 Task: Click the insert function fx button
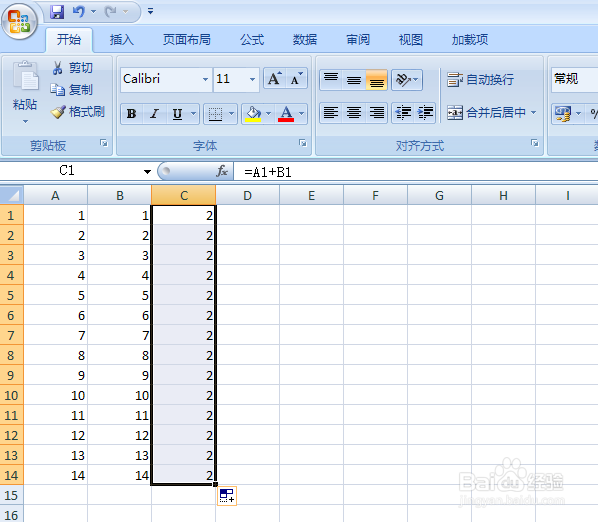click(x=222, y=171)
